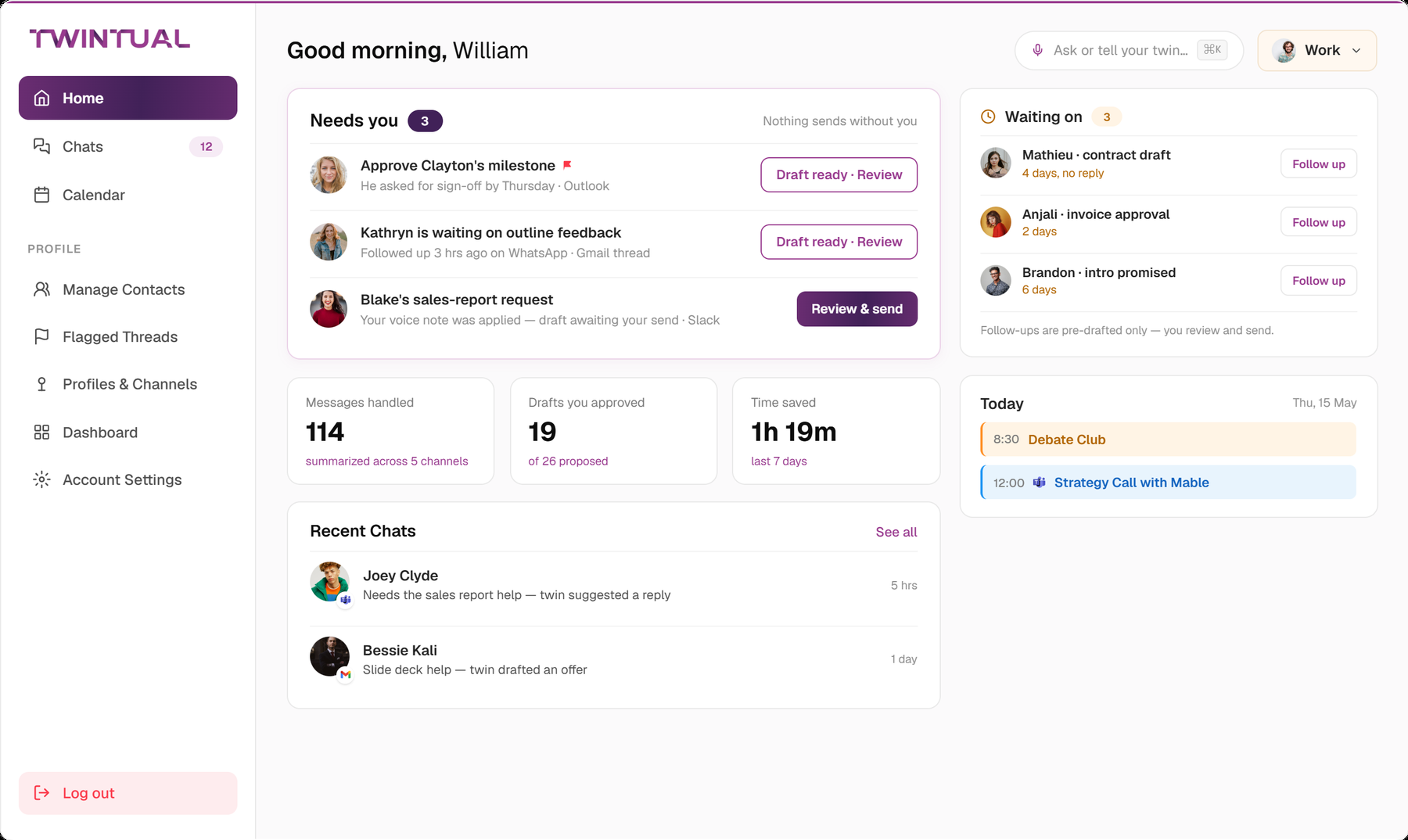Click the avatar on Blake's sales-report request
Image resolution: width=1408 pixels, height=840 pixels.
click(329, 309)
